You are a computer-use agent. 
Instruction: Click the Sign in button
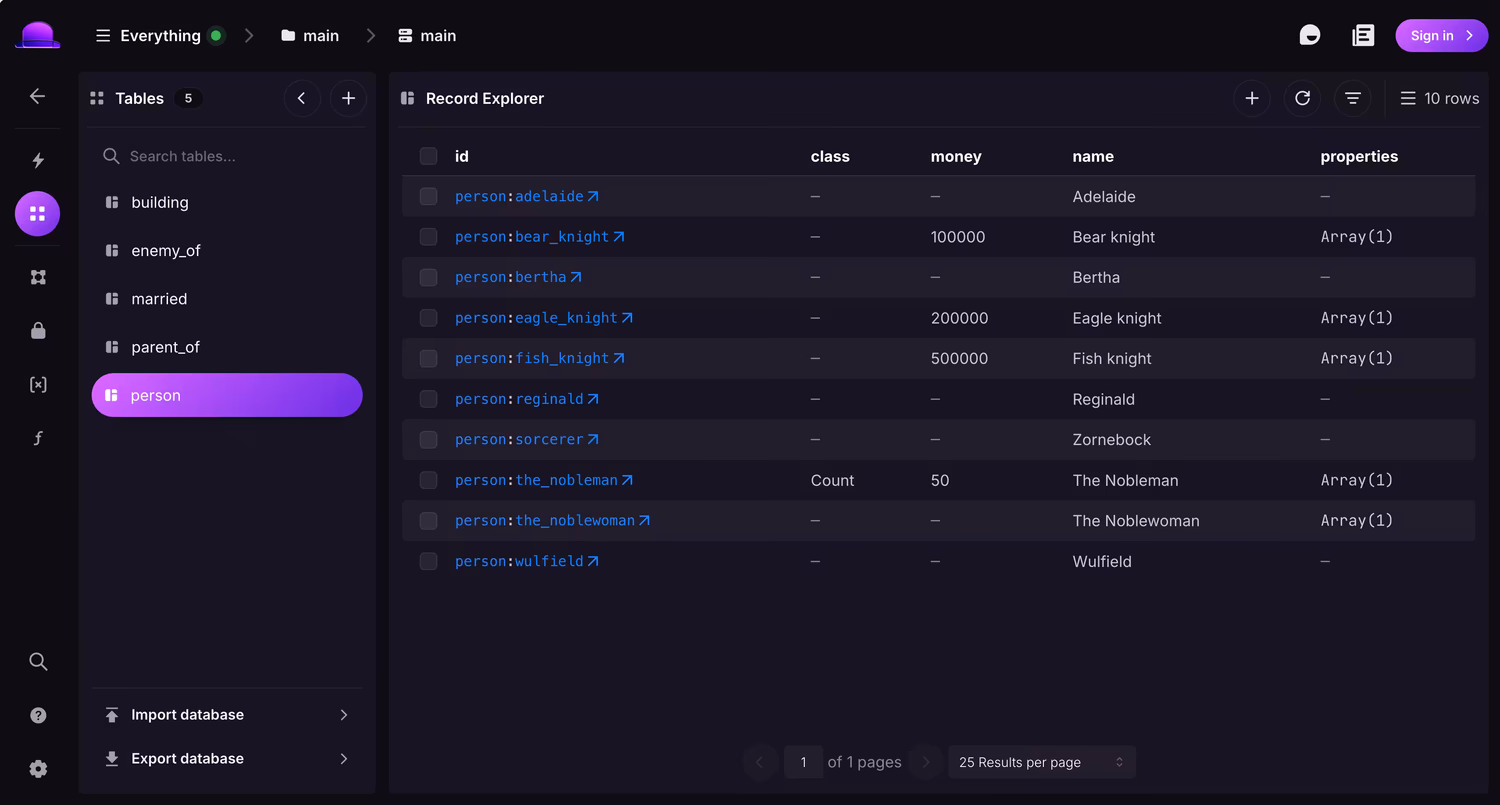[x=1442, y=36]
